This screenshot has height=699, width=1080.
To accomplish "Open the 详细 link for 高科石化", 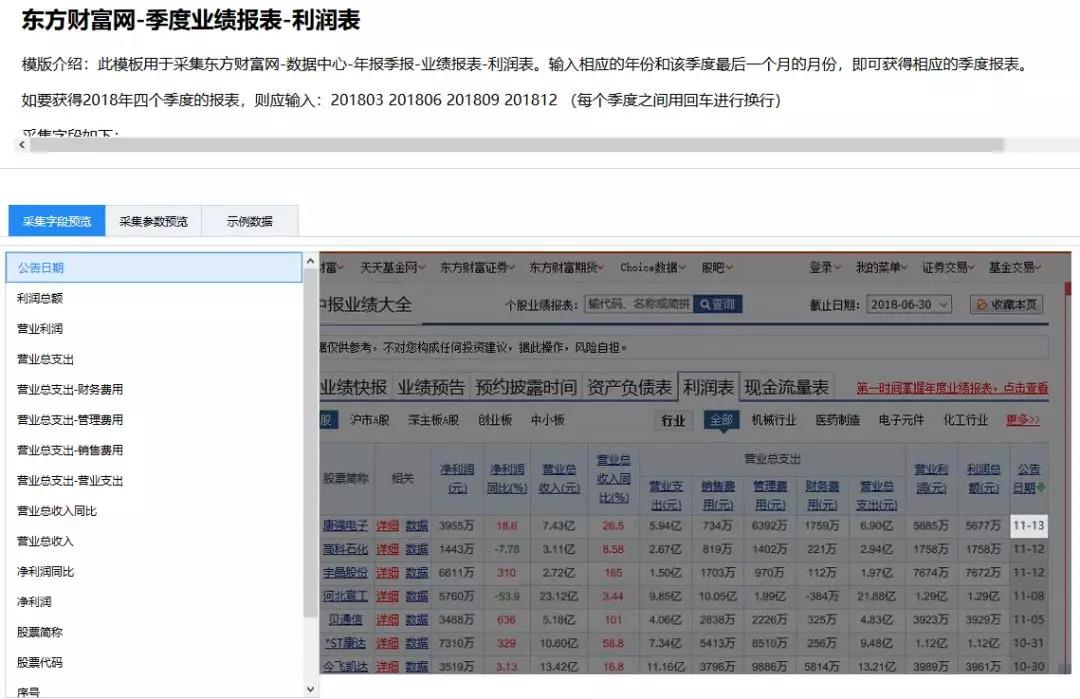I will point(387,550).
